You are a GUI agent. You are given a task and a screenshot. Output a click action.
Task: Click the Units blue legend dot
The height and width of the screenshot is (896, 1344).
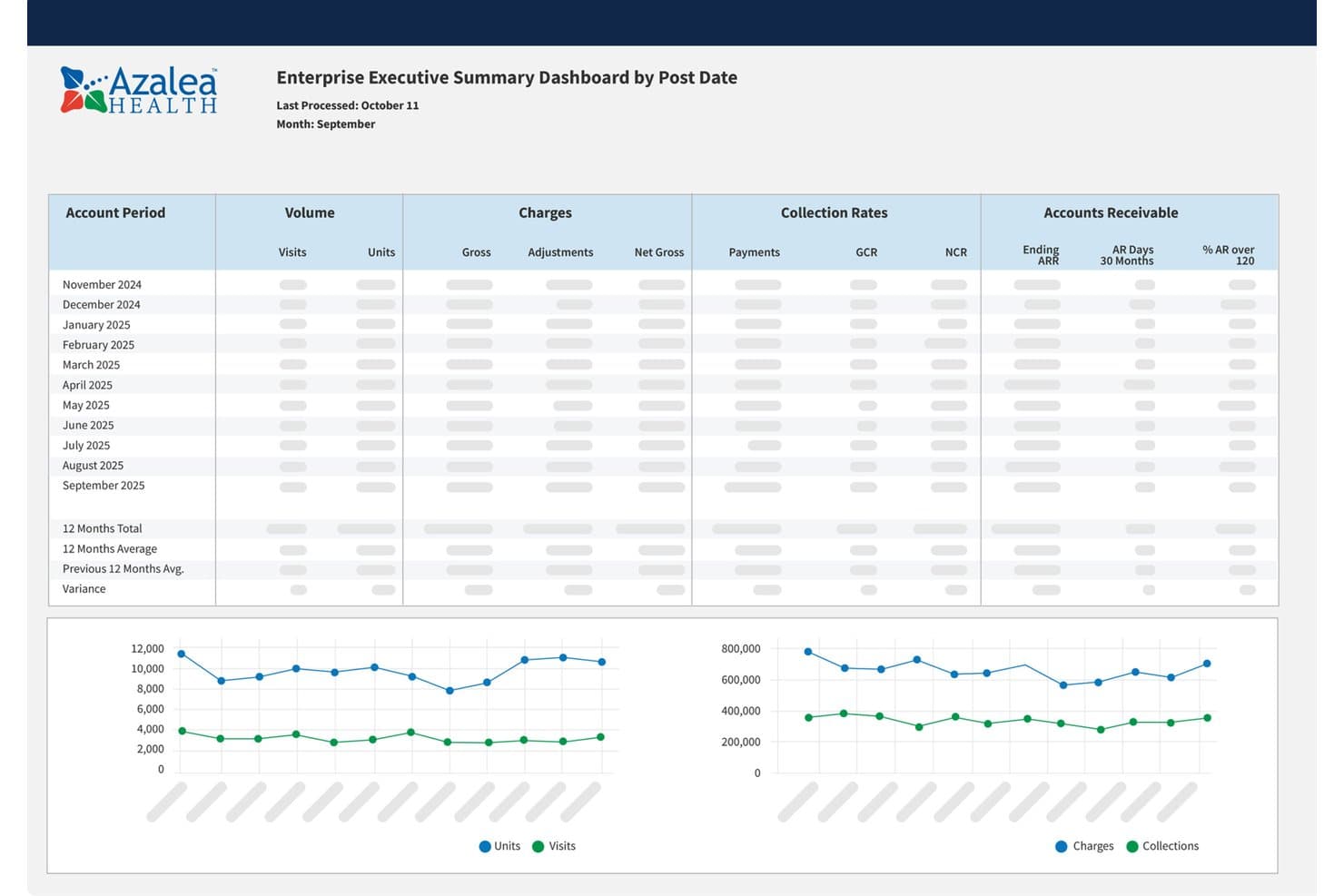(x=485, y=846)
